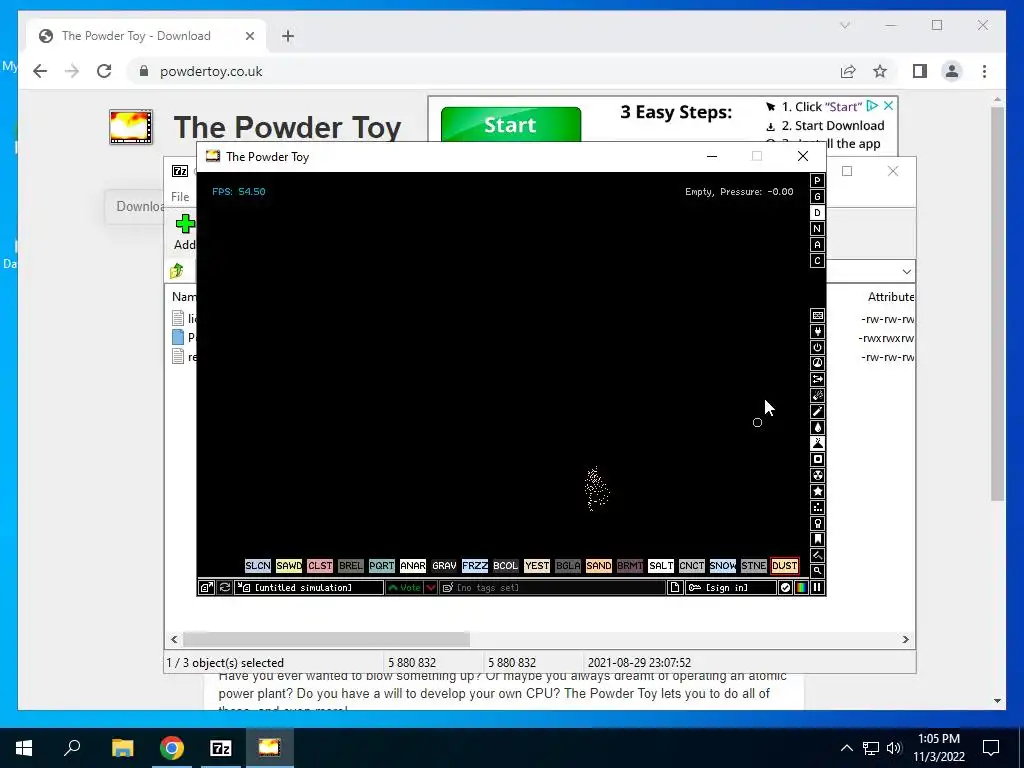Click the new blank simulation page icon

pos(675,588)
